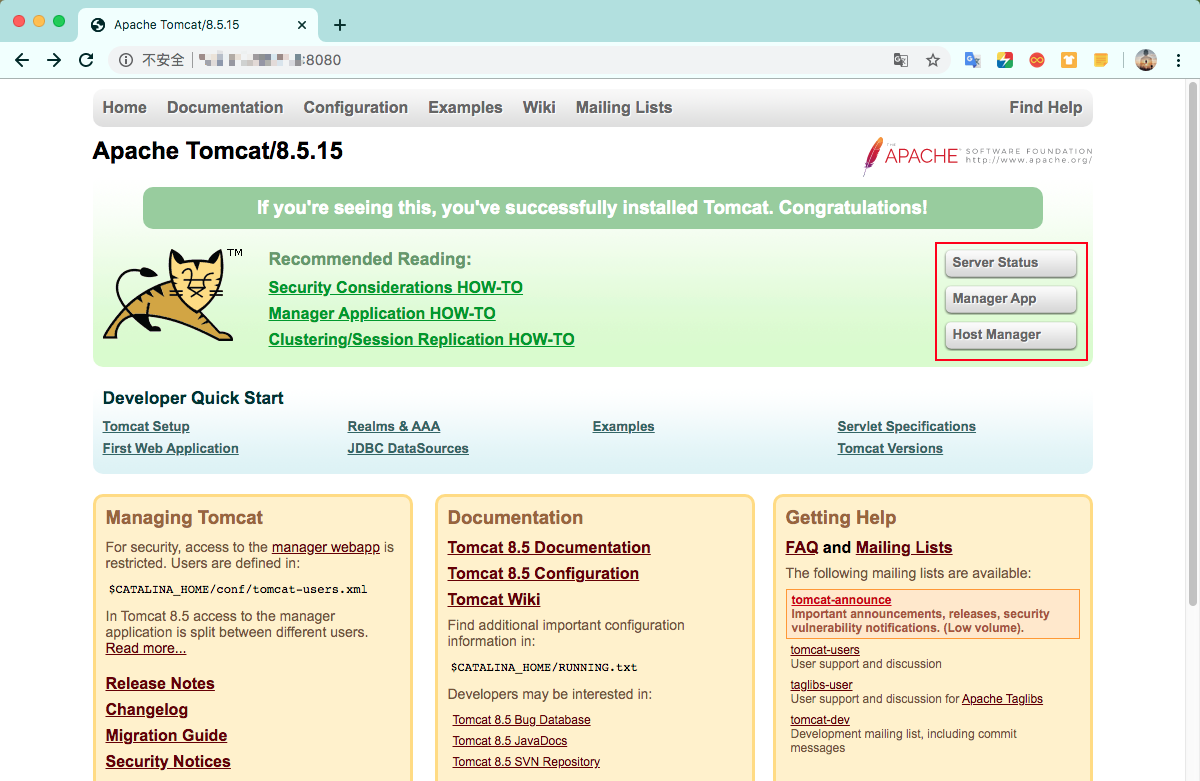The height and width of the screenshot is (781, 1200).
Task: Open the Tomcat 8.5 Bug Database link
Action: coord(522,720)
